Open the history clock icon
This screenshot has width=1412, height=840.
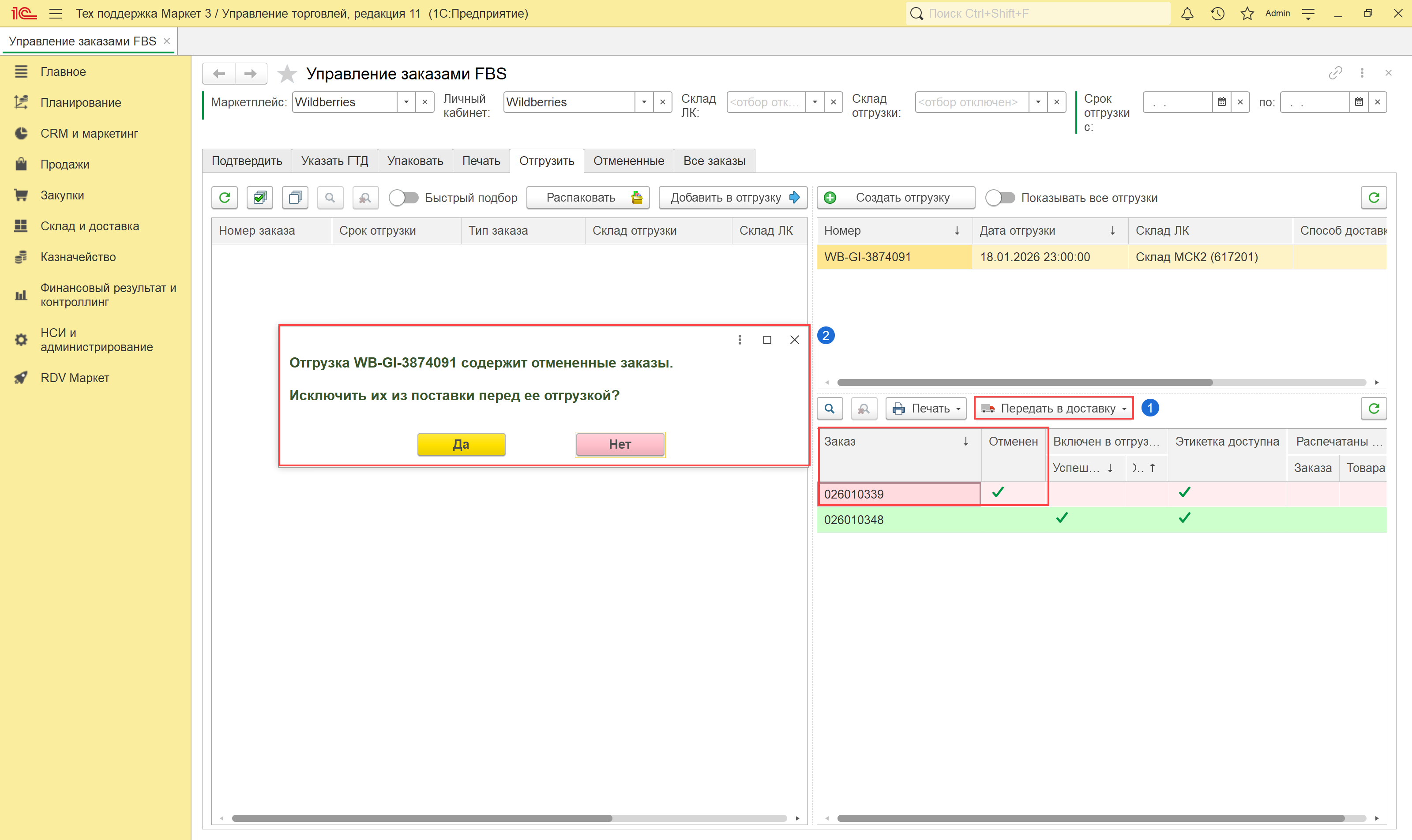[1217, 14]
